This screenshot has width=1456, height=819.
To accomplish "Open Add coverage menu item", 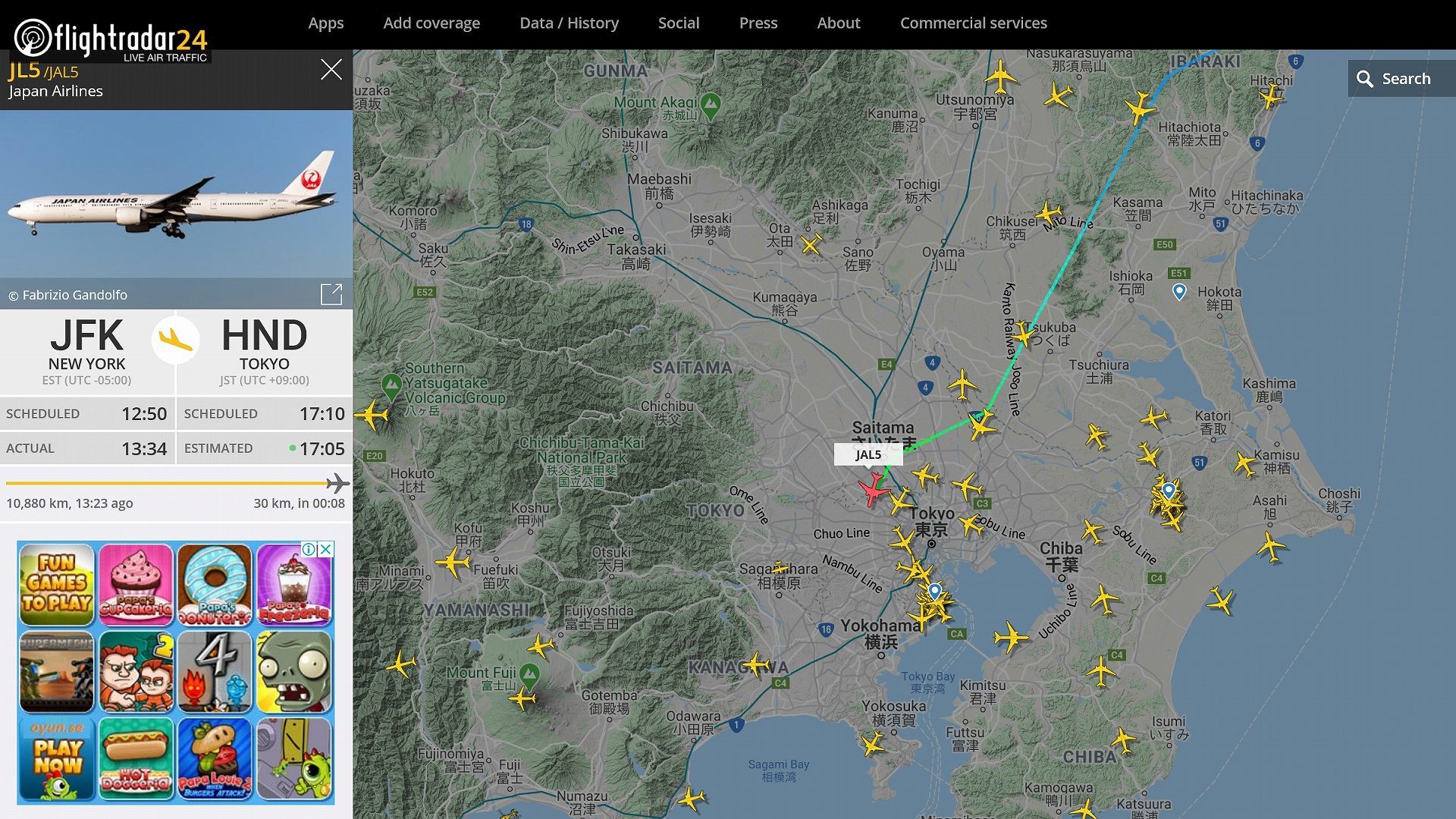I will (431, 23).
